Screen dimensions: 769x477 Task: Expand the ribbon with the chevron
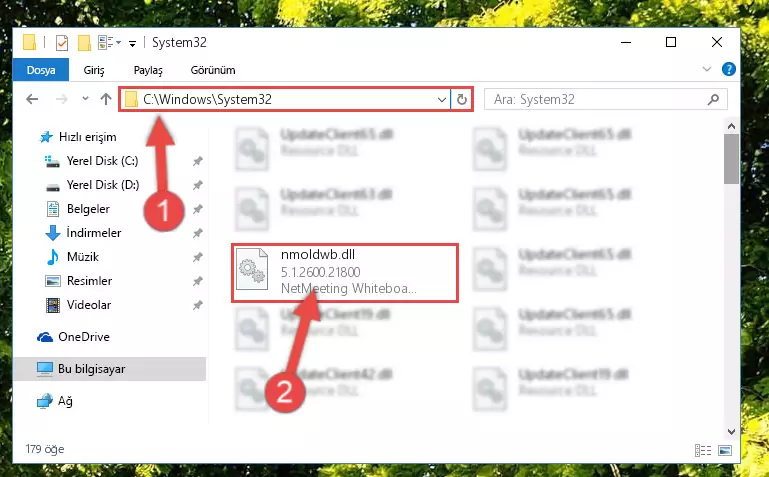click(x=707, y=69)
